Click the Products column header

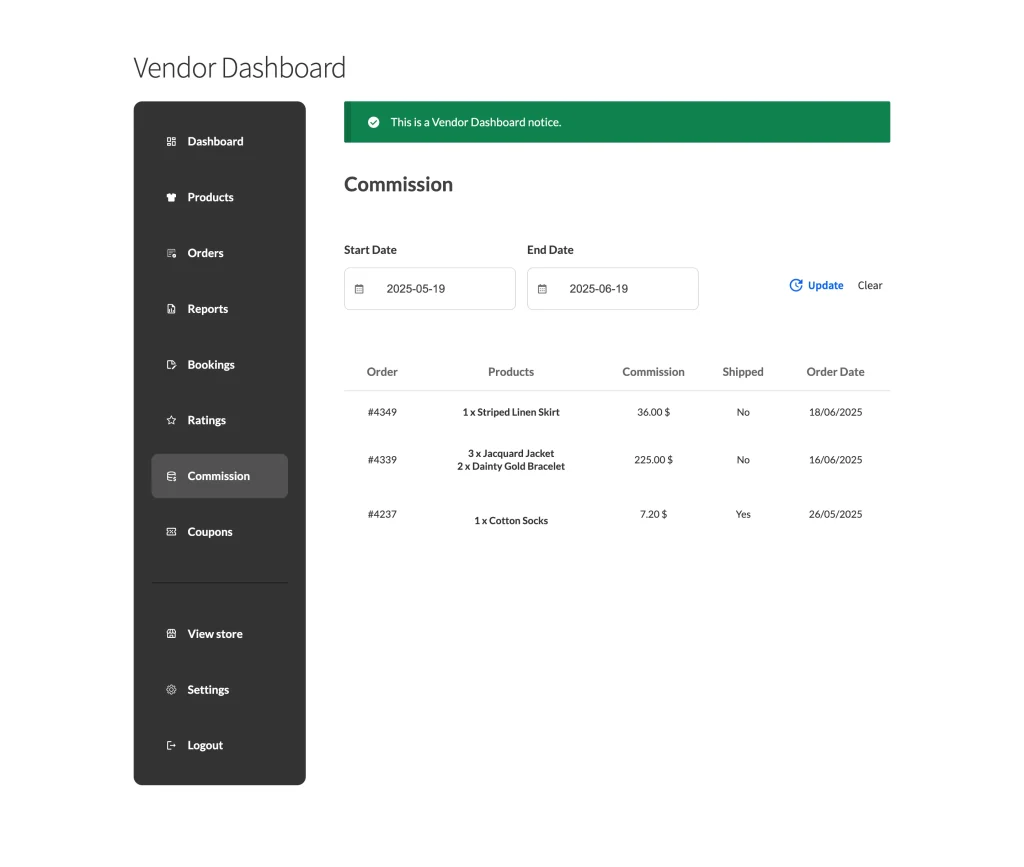[x=511, y=372]
